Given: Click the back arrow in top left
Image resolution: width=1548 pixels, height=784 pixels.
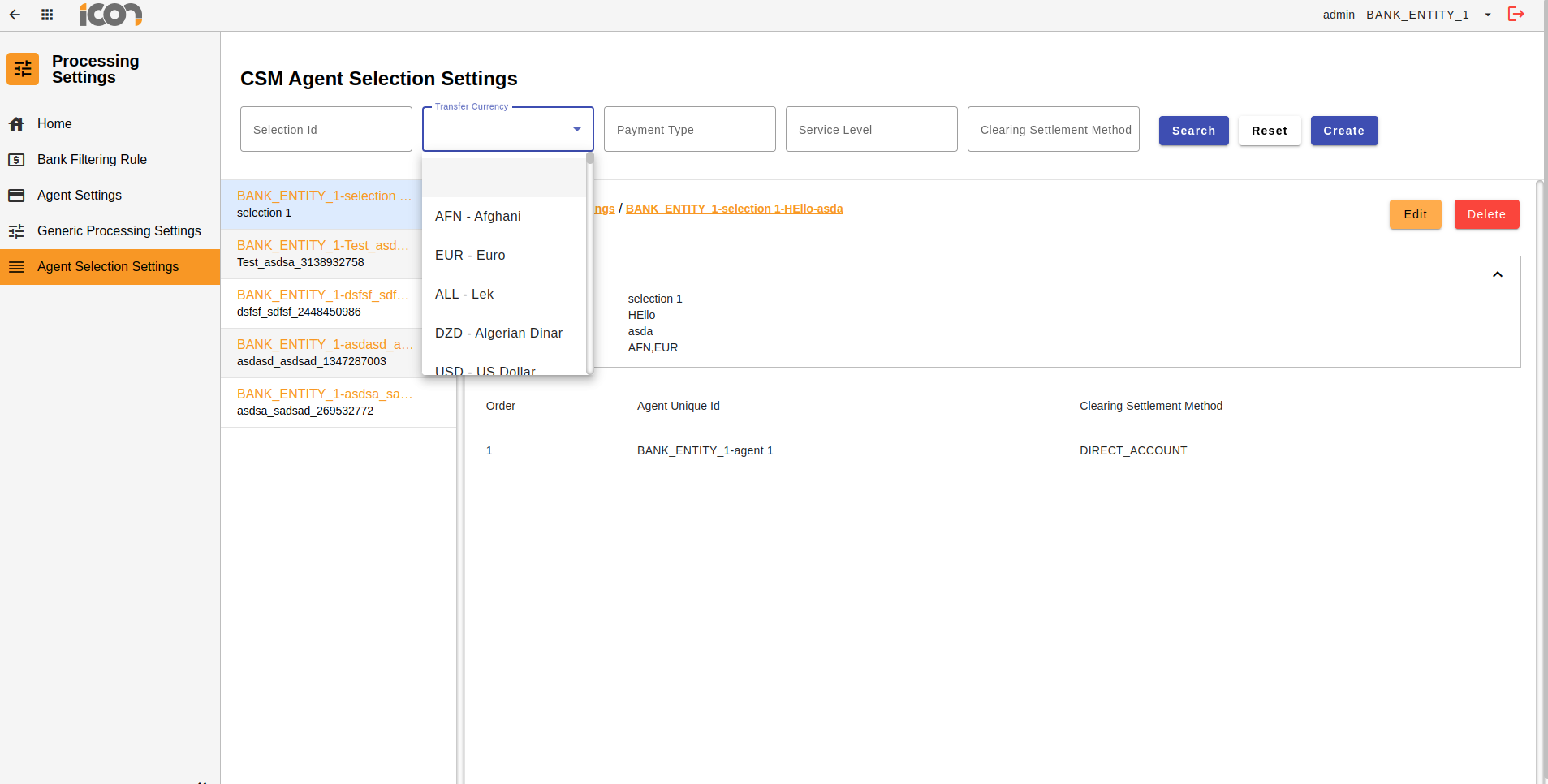Looking at the screenshot, I should tap(15, 14).
